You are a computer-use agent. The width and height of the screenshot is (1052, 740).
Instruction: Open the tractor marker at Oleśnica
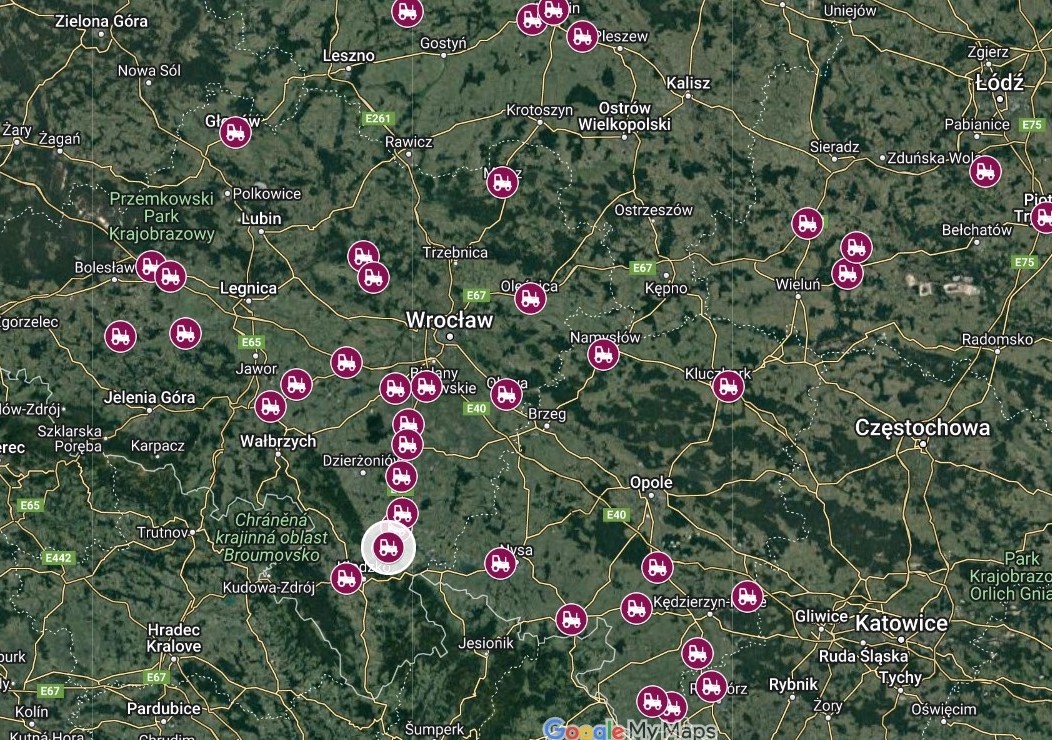tap(530, 298)
